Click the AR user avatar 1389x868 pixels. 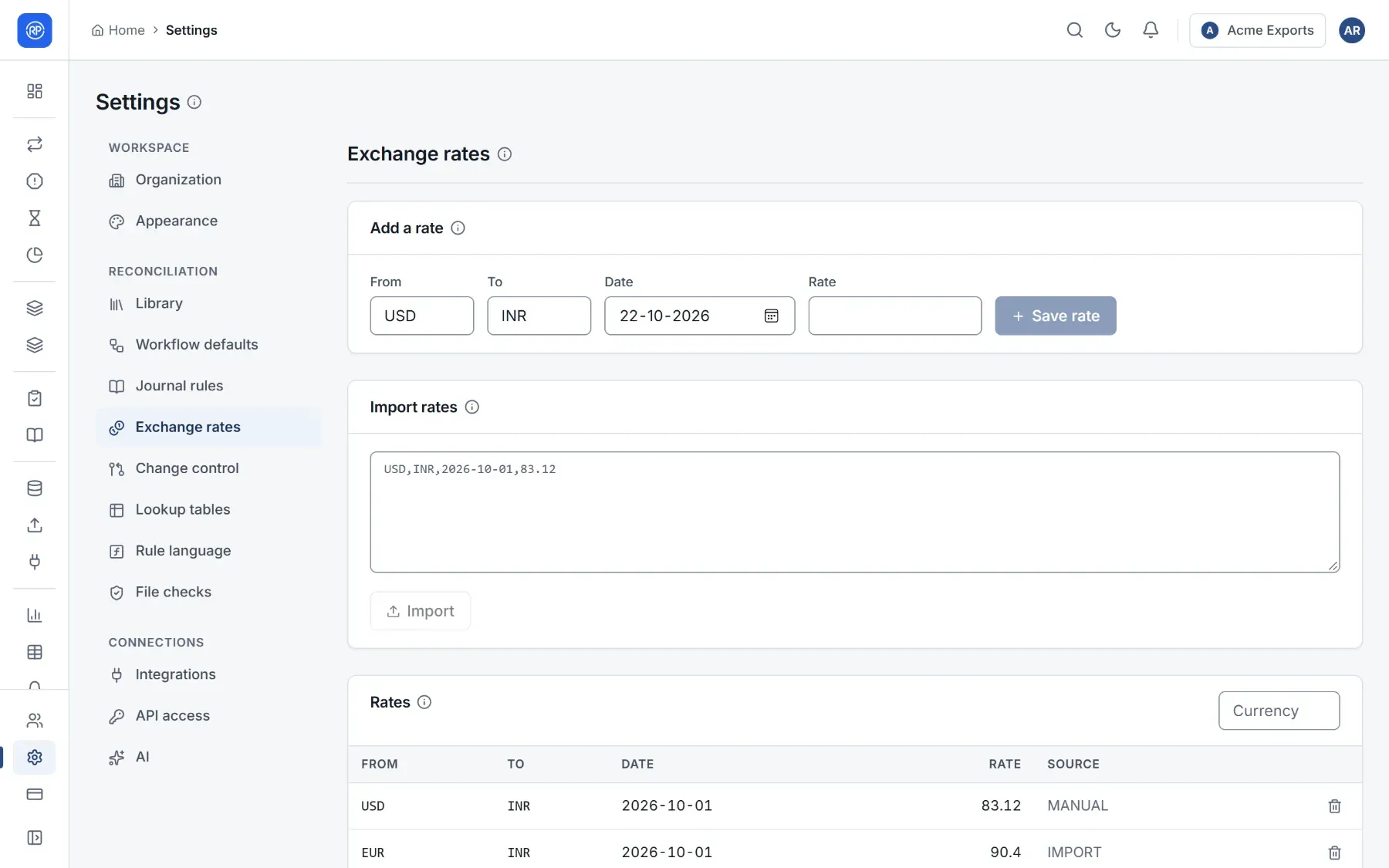coord(1351,30)
